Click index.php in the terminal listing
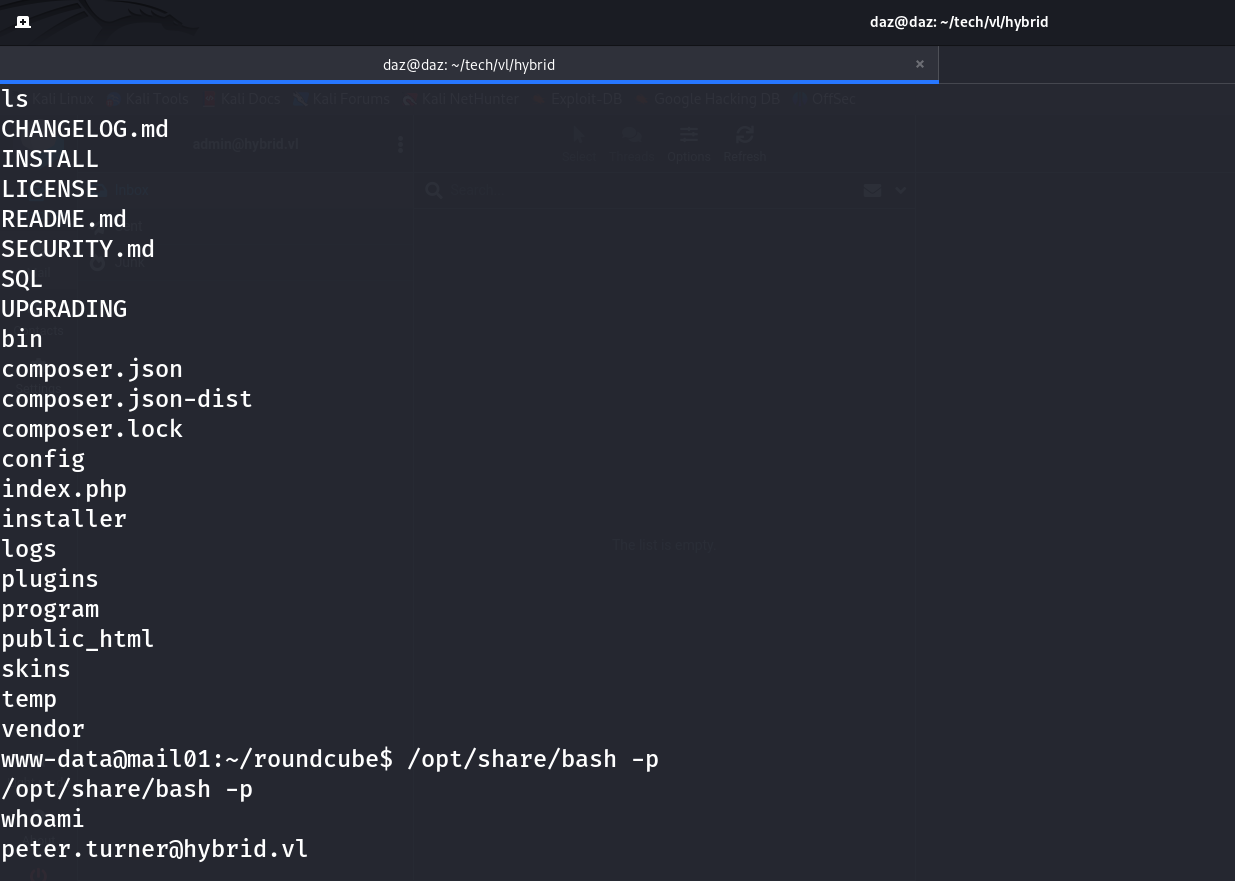Image resolution: width=1235 pixels, height=881 pixels. pyautogui.click(x=64, y=489)
